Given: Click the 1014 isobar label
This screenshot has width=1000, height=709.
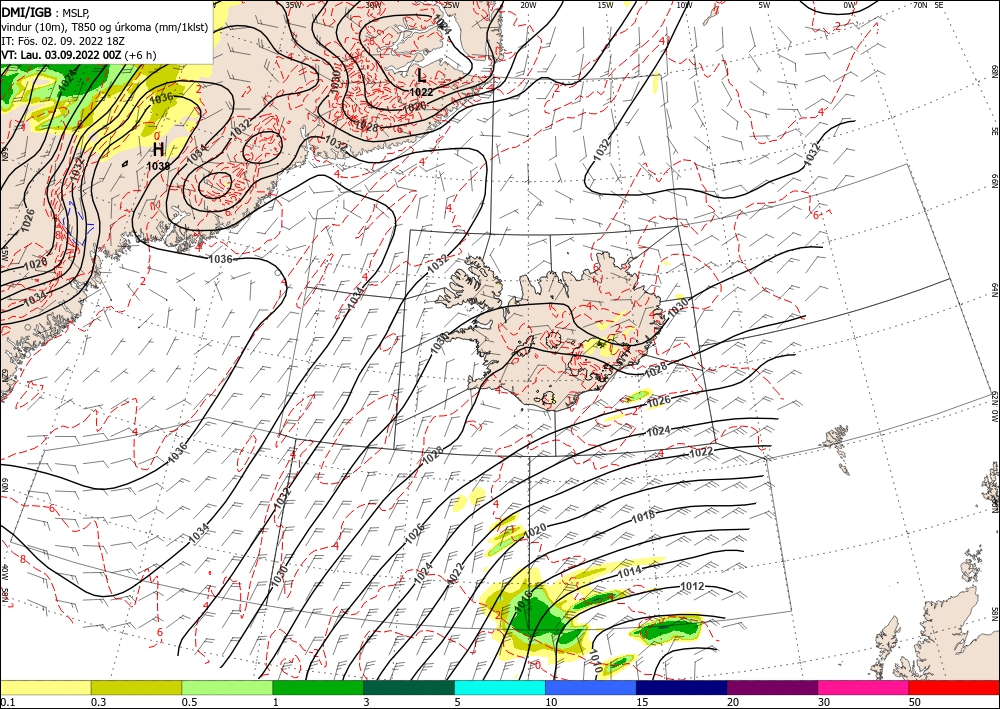Looking at the screenshot, I should [629, 572].
